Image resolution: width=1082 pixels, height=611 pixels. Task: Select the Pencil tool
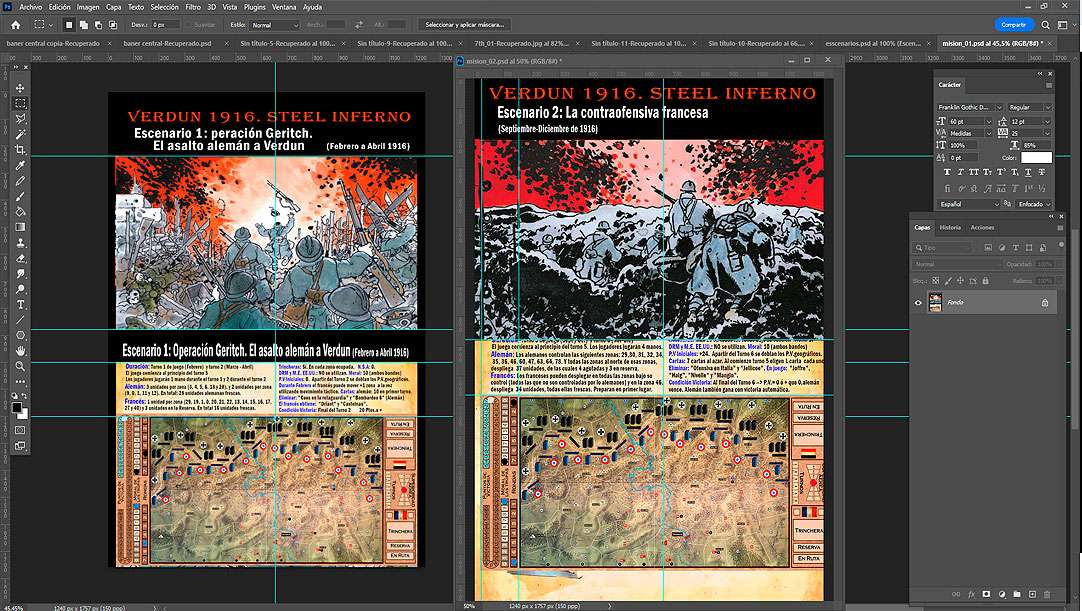21,181
